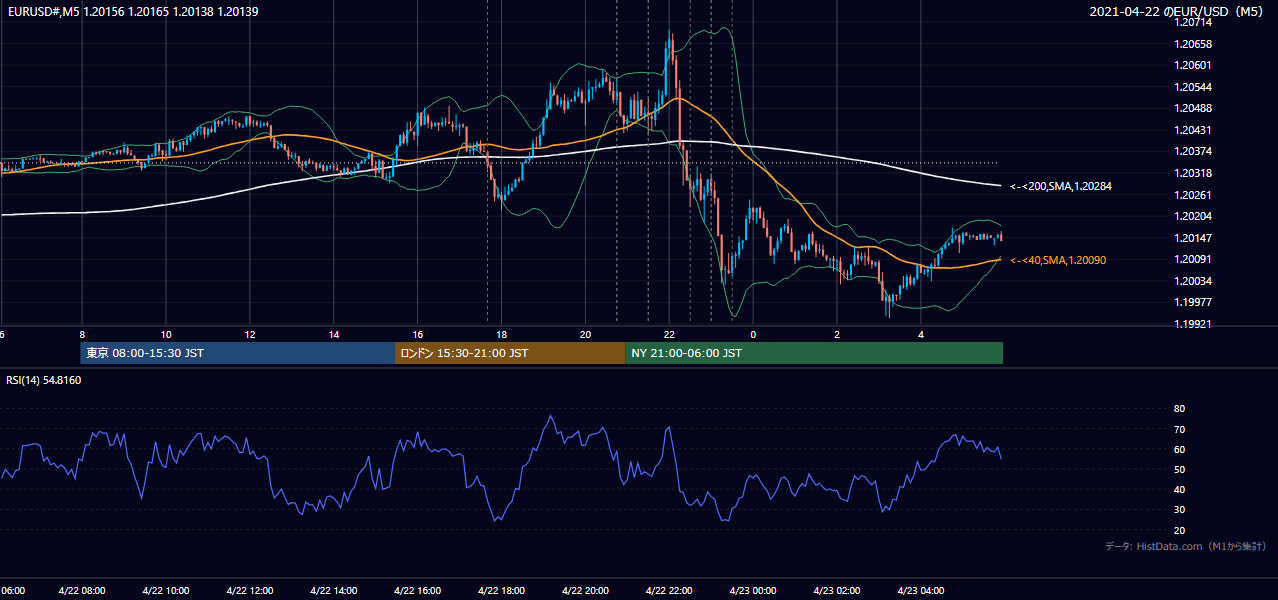This screenshot has height=600, width=1278.
Task: Click RSI scale value 80
Action: (1179, 409)
